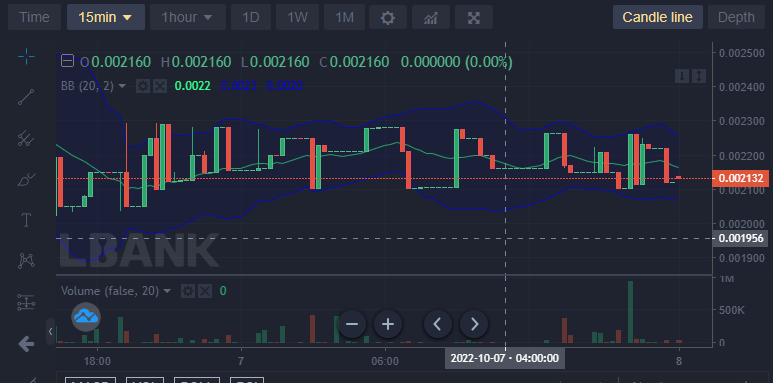The height and width of the screenshot is (383, 773).
Task: Click the back arrow in left toolbar
Action: (x=26, y=344)
